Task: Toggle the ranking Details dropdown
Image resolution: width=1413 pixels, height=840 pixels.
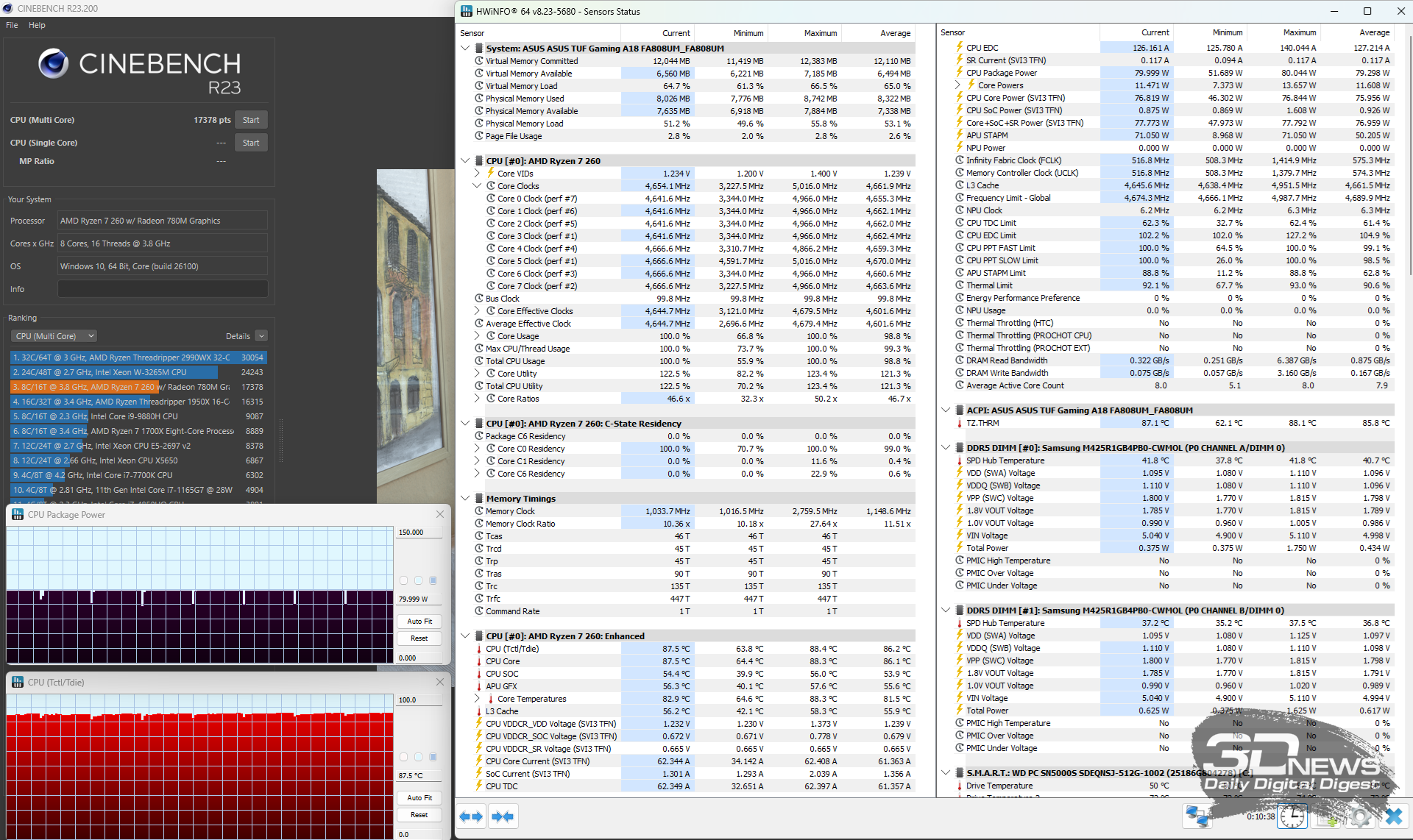Action: click(261, 336)
